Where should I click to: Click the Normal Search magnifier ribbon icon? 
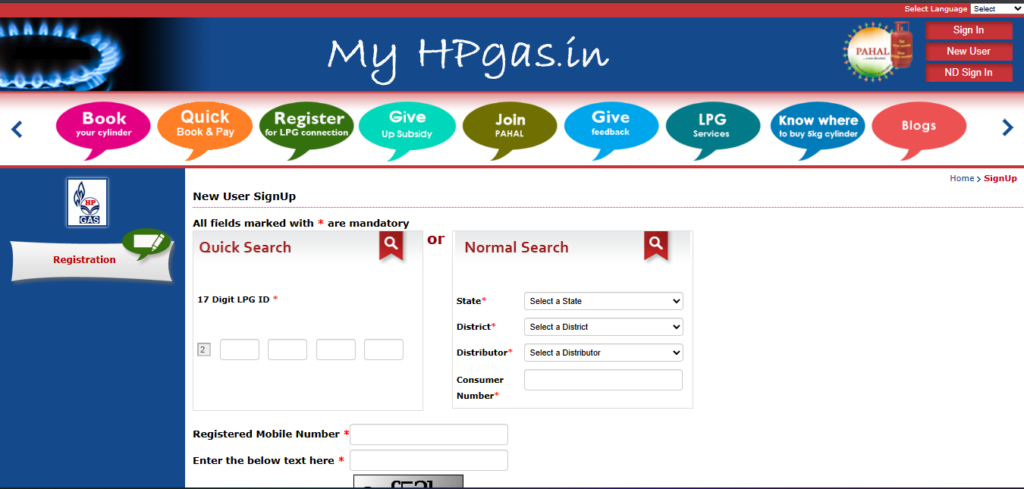(656, 245)
